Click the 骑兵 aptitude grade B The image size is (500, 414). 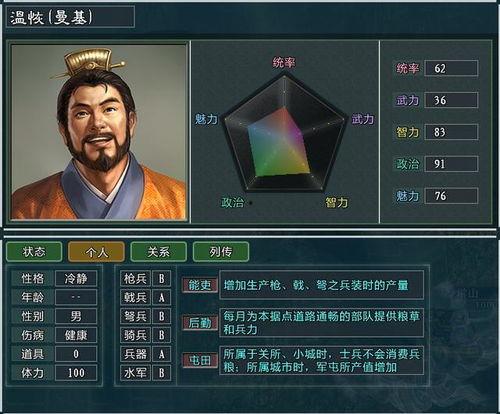point(161,335)
